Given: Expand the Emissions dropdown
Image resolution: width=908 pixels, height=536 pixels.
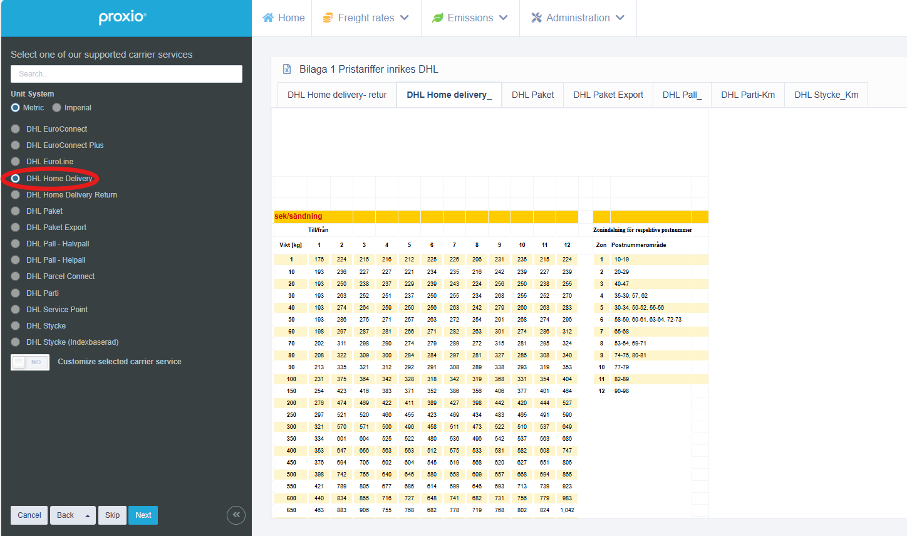Looking at the screenshot, I should (x=503, y=17).
